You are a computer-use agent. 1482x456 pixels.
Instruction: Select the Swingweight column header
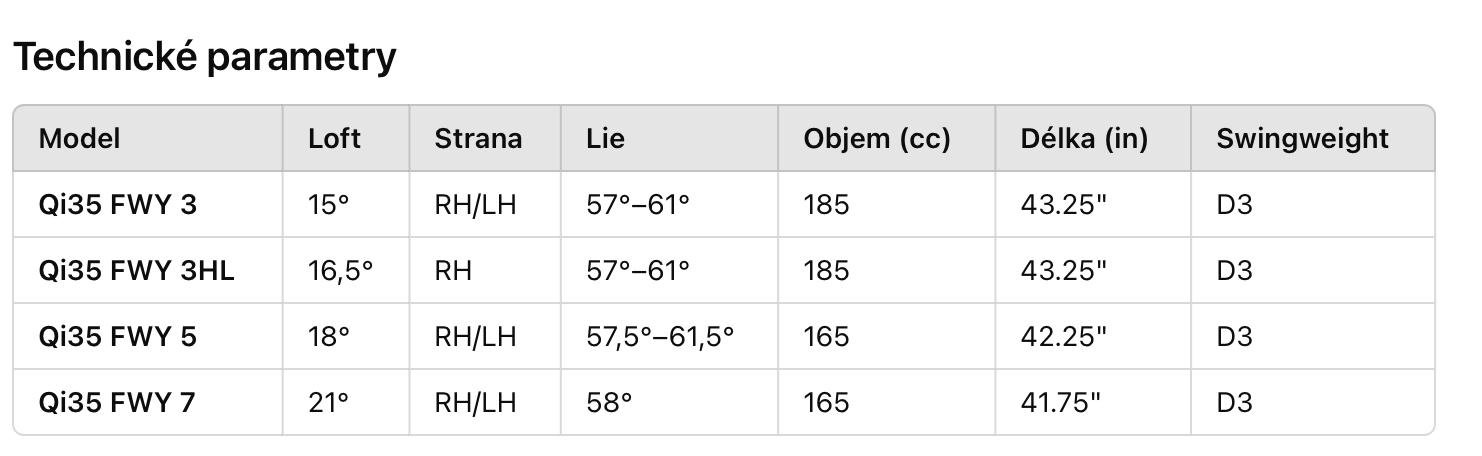pyautogui.click(x=1303, y=138)
